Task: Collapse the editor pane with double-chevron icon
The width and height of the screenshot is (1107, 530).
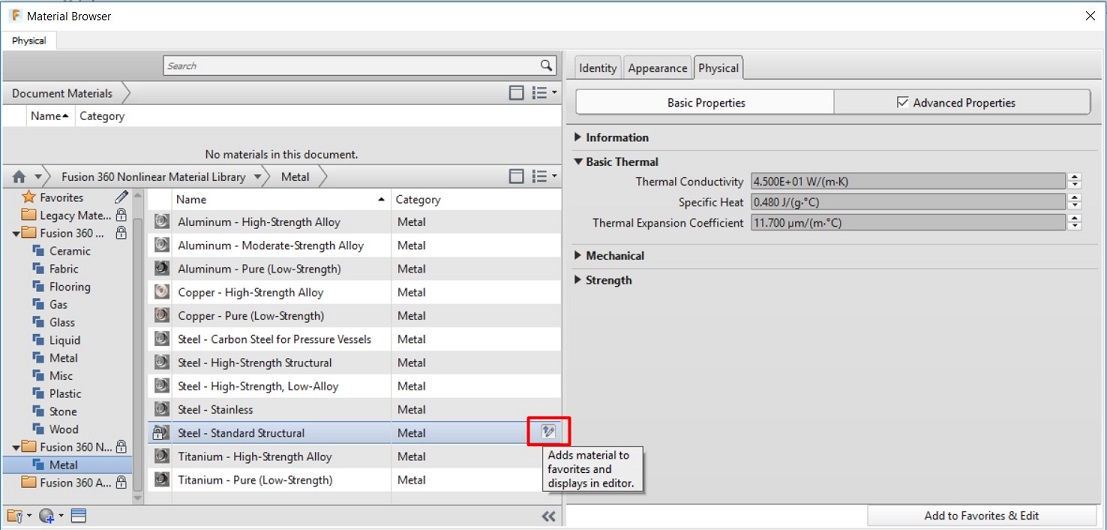Action: click(x=549, y=517)
